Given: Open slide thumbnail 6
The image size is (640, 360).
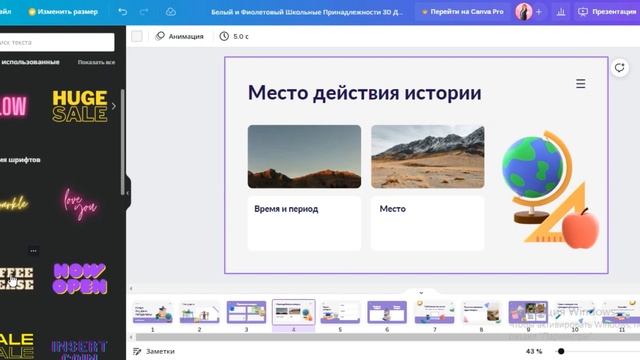Looking at the screenshot, I should (x=387, y=312).
